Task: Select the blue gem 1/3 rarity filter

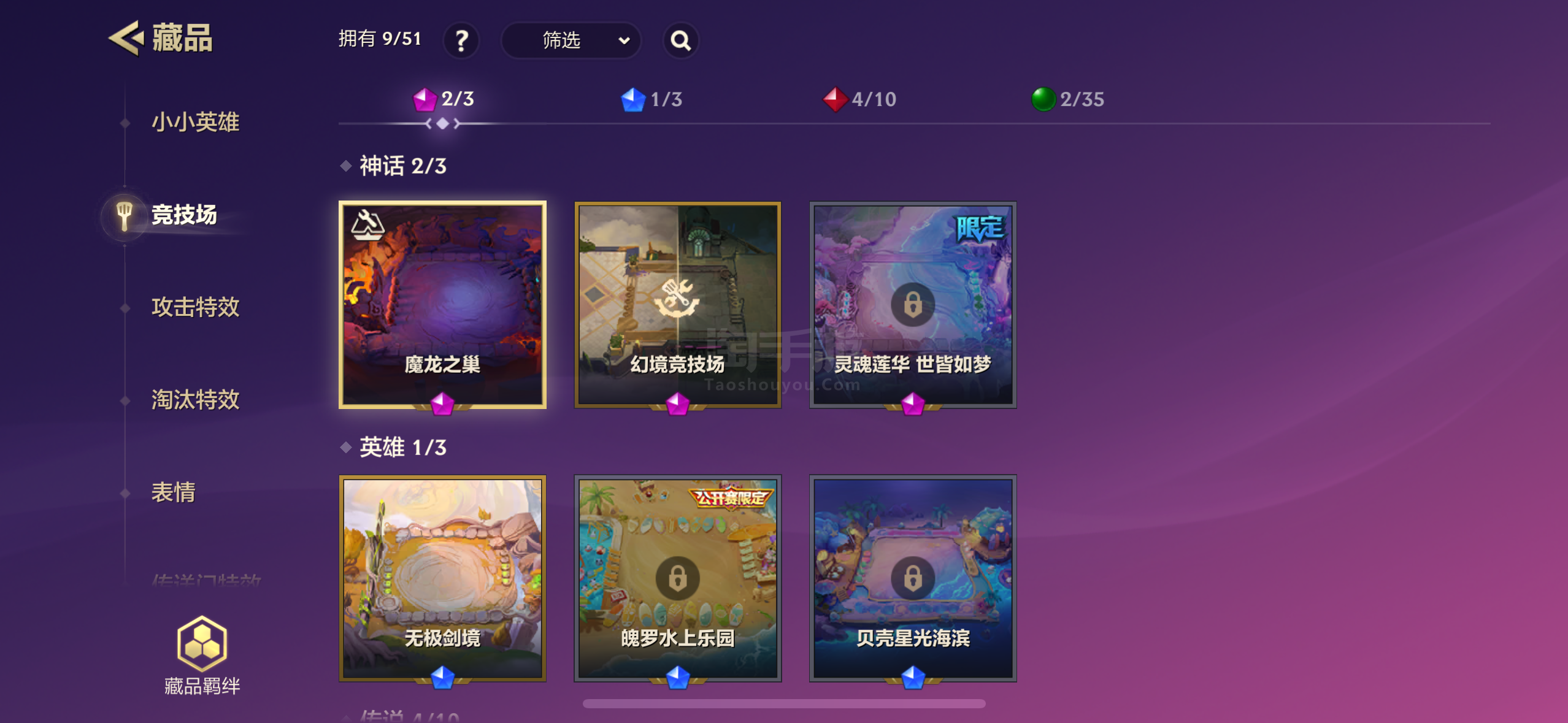Action: coord(651,99)
